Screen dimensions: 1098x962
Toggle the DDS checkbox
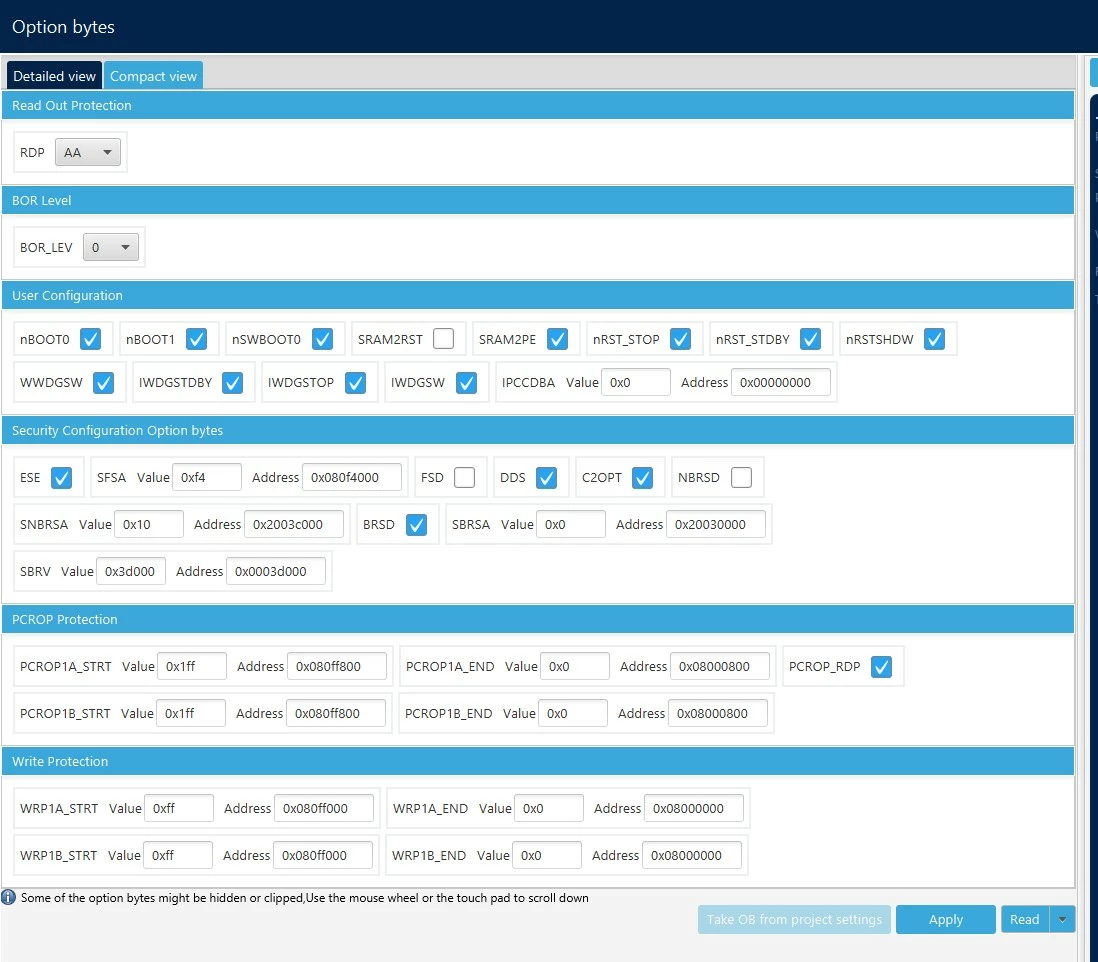click(546, 477)
